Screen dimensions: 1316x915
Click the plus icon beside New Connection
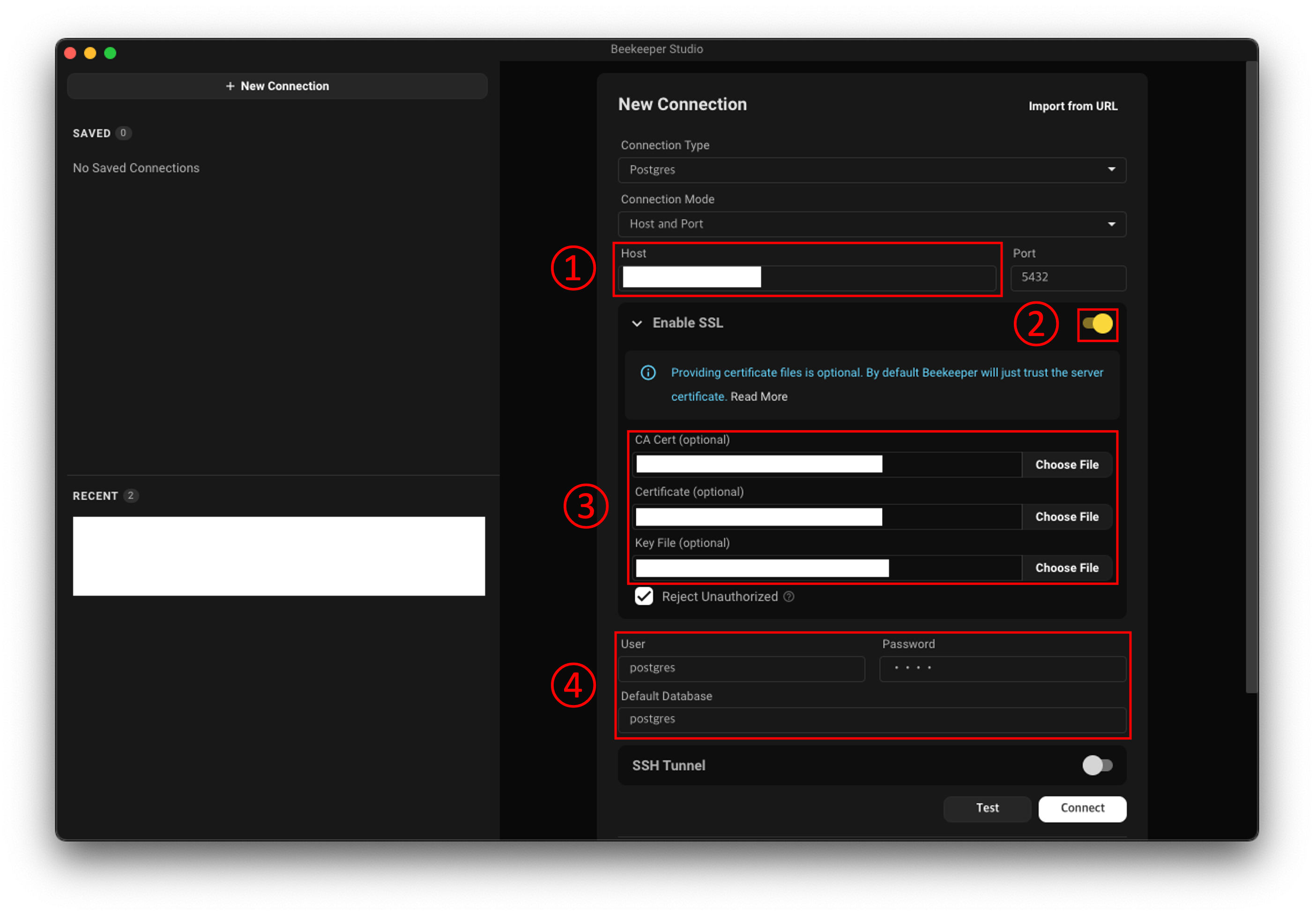(230, 86)
